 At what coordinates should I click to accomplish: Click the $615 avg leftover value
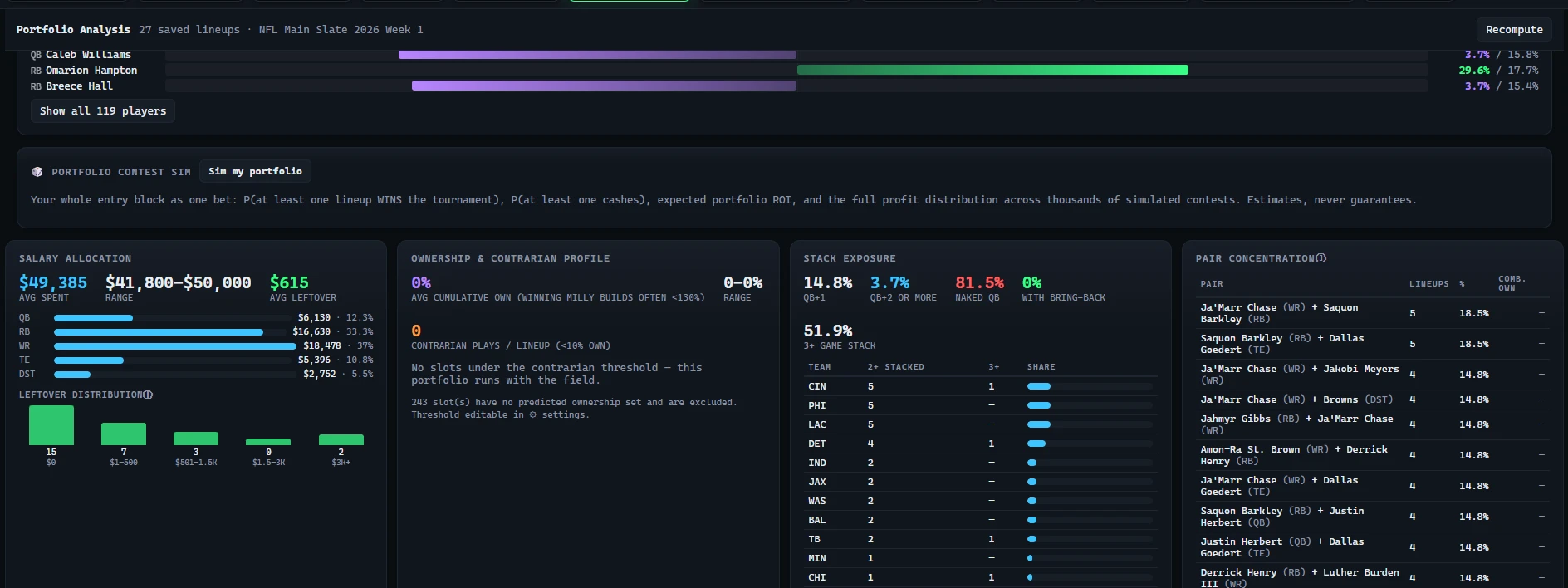click(x=289, y=282)
